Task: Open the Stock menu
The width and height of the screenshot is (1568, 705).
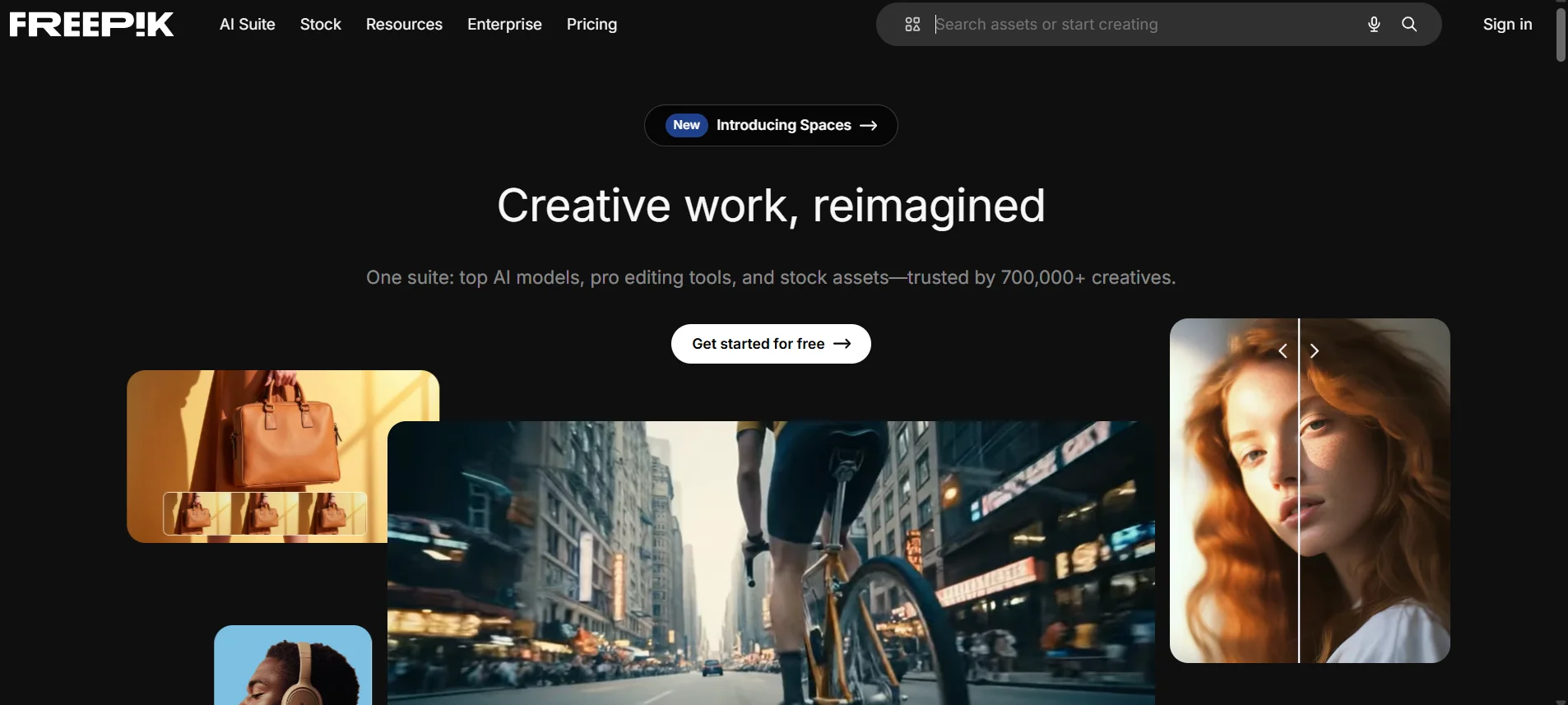Action: (x=320, y=25)
